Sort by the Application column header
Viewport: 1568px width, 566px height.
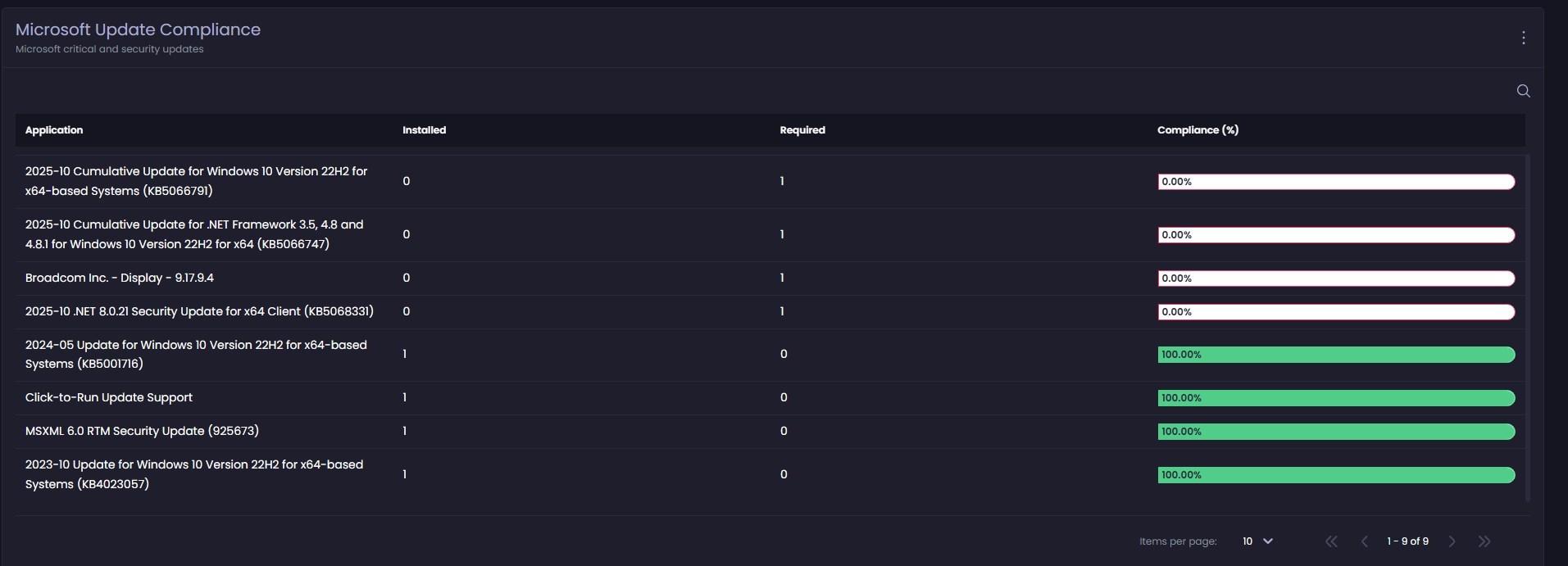54,130
